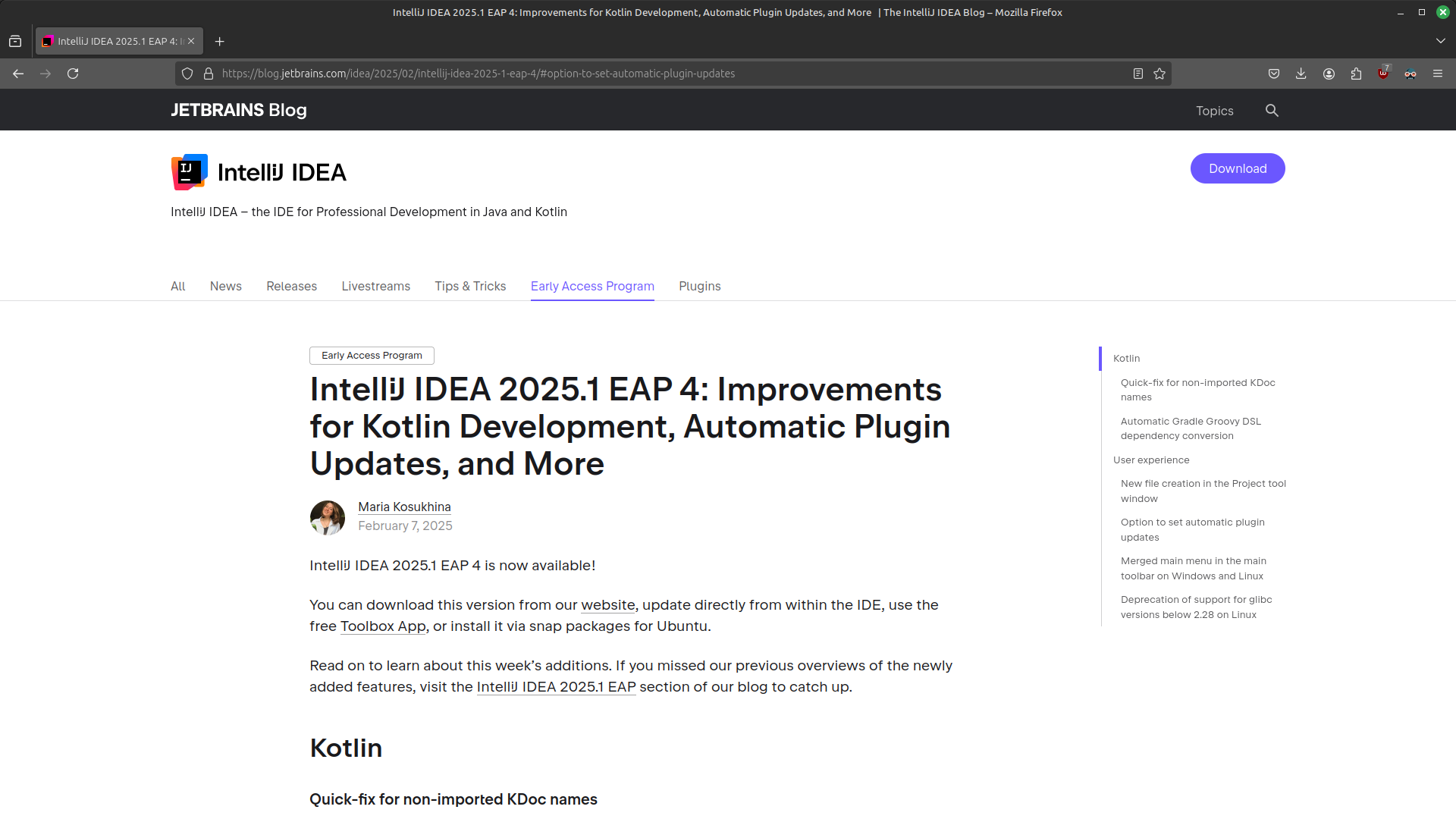Open Firefox View icon left of the tab
The width and height of the screenshot is (1456, 819).
pyautogui.click(x=15, y=41)
